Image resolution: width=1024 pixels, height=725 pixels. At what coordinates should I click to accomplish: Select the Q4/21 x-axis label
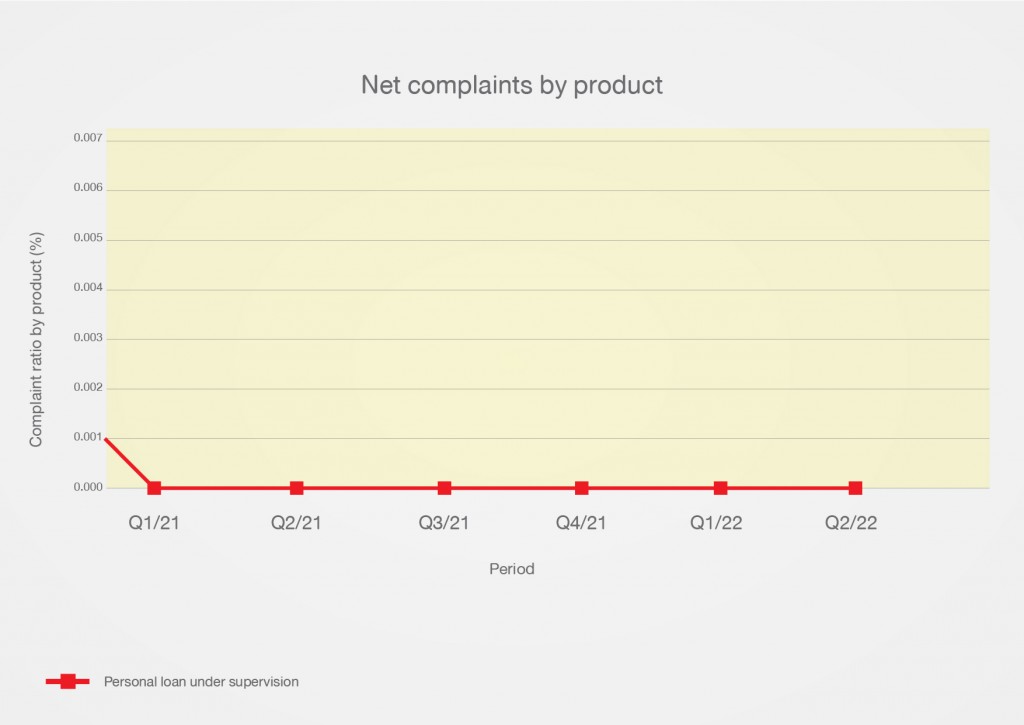pyautogui.click(x=582, y=523)
